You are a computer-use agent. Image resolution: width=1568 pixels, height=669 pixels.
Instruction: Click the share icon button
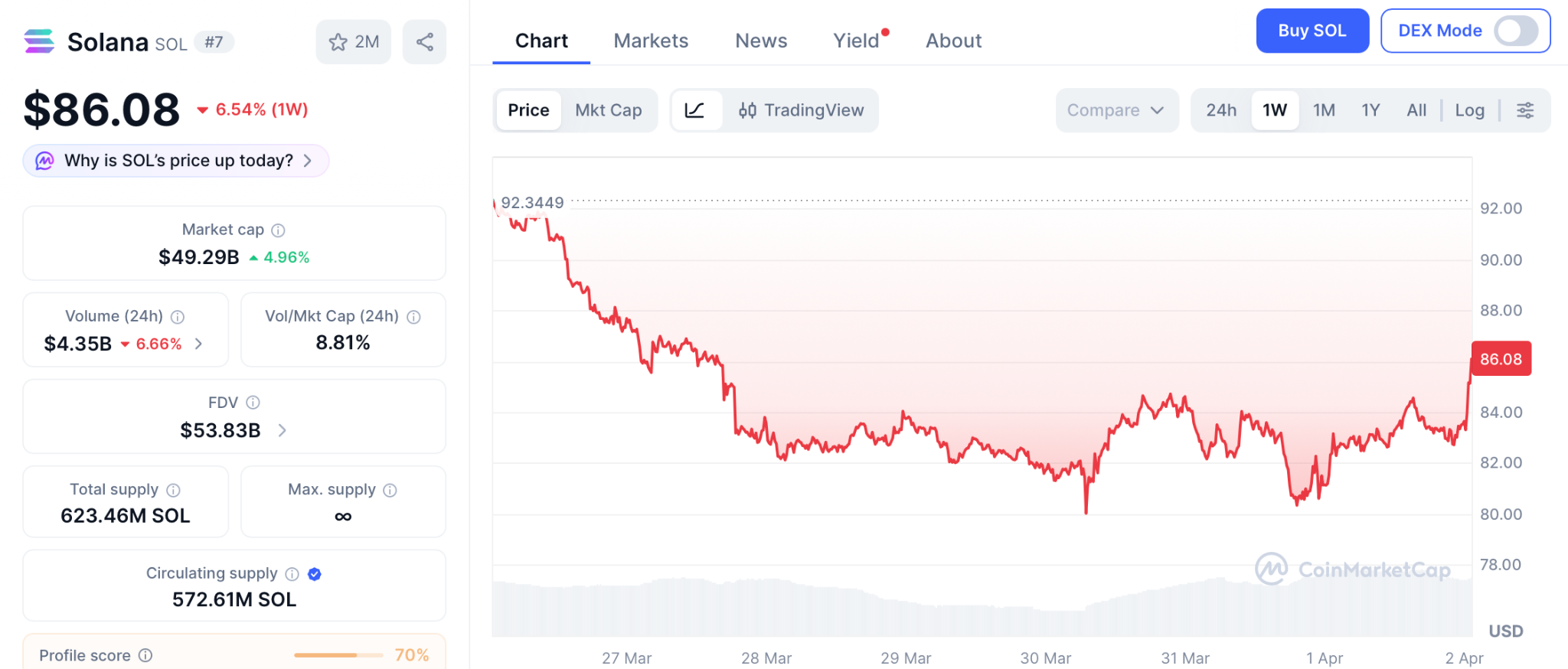pyautogui.click(x=425, y=42)
